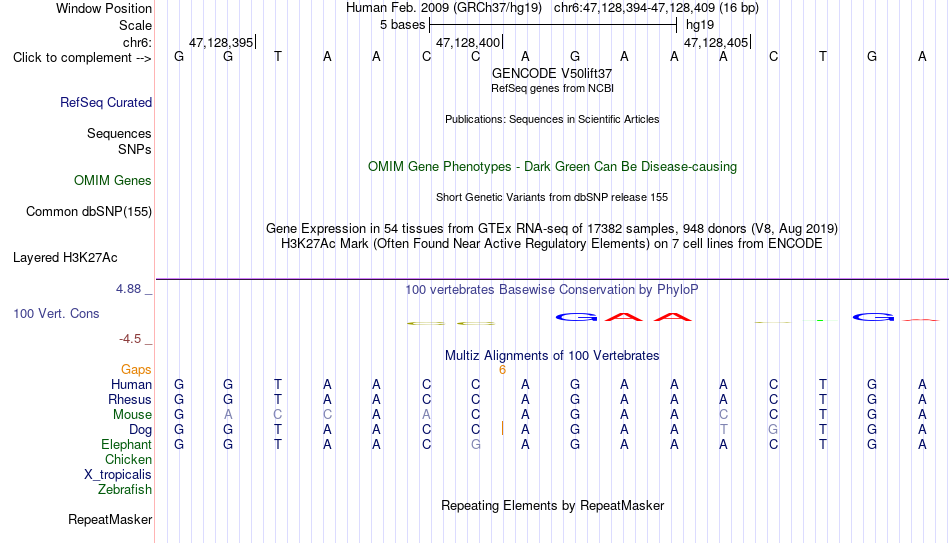The height and width of the screenshot is (543, 950).
Task: Click the Sequences track label
Action: [119, 133]
